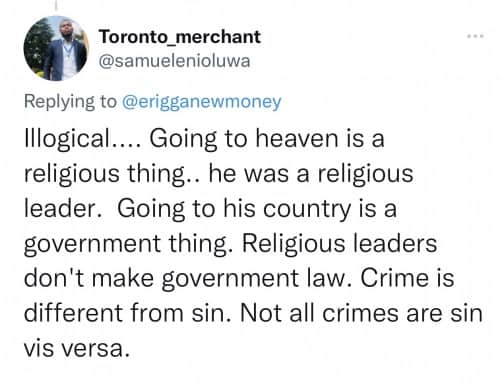Viewport: 500px width, 384px height.
Task: Click the phrase "he was a religious"
Action: [311, 174]
